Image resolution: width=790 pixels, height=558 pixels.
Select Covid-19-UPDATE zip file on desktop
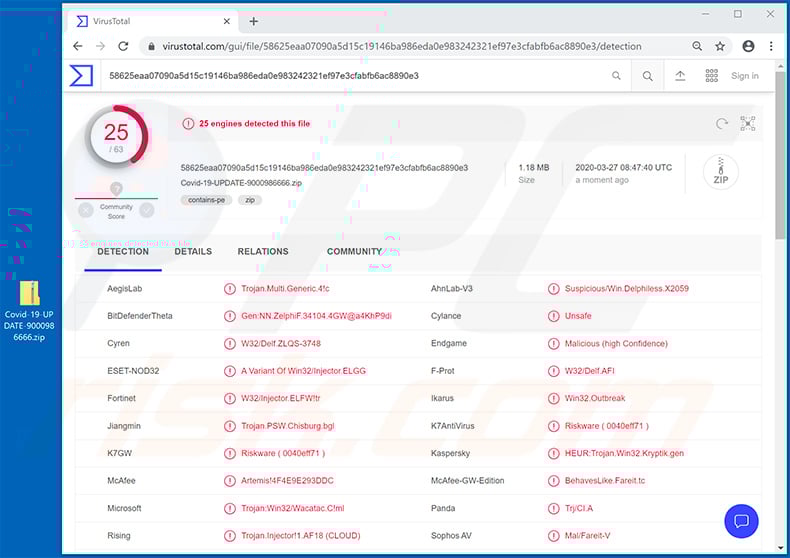coord(29,311)
